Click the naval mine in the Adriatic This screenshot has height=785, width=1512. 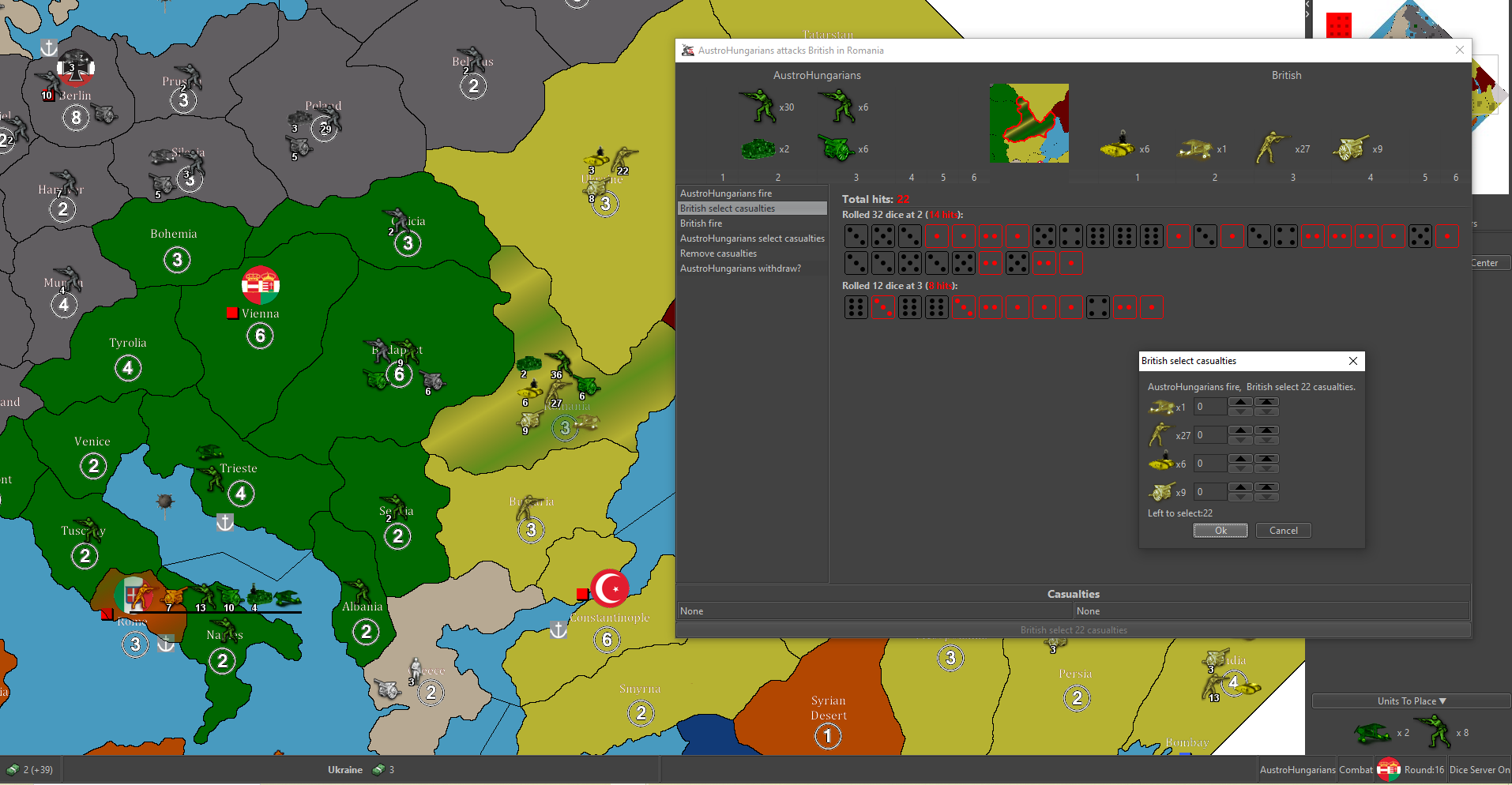pyautogui.click(x=165, y=502)
